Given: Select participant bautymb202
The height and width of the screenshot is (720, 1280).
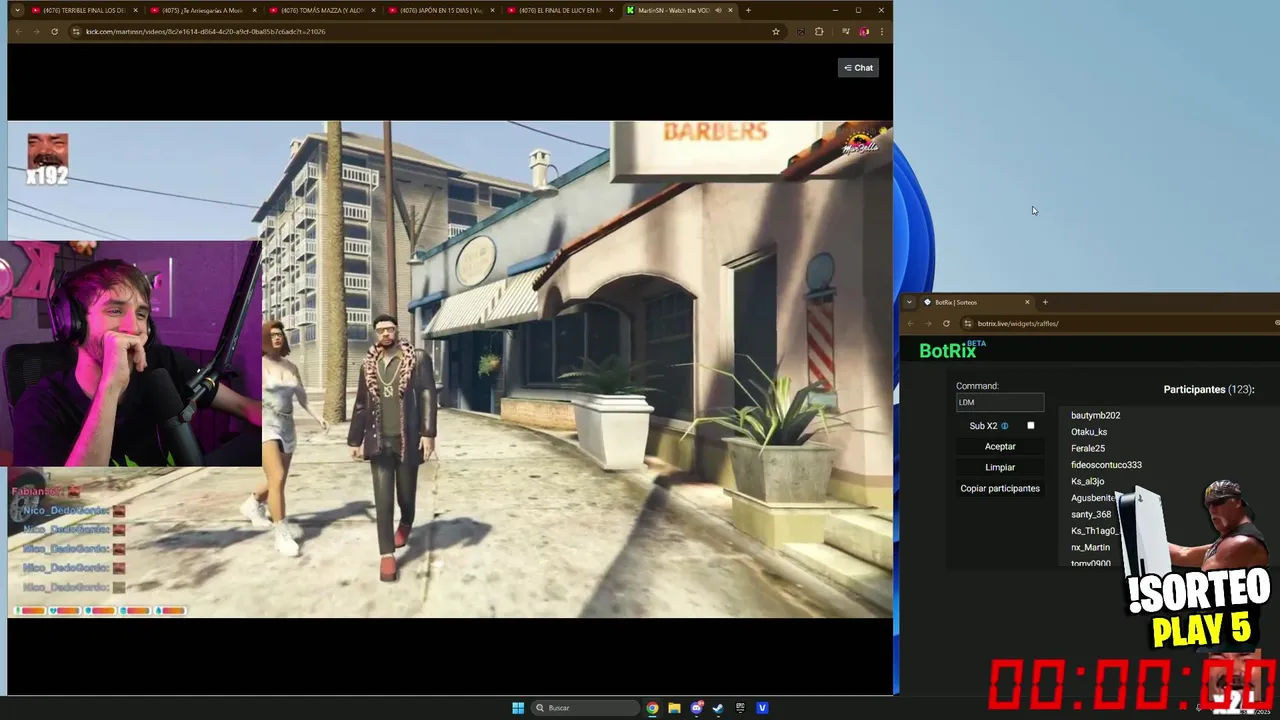Looking at the screenshot, I should coord(1095,415).
